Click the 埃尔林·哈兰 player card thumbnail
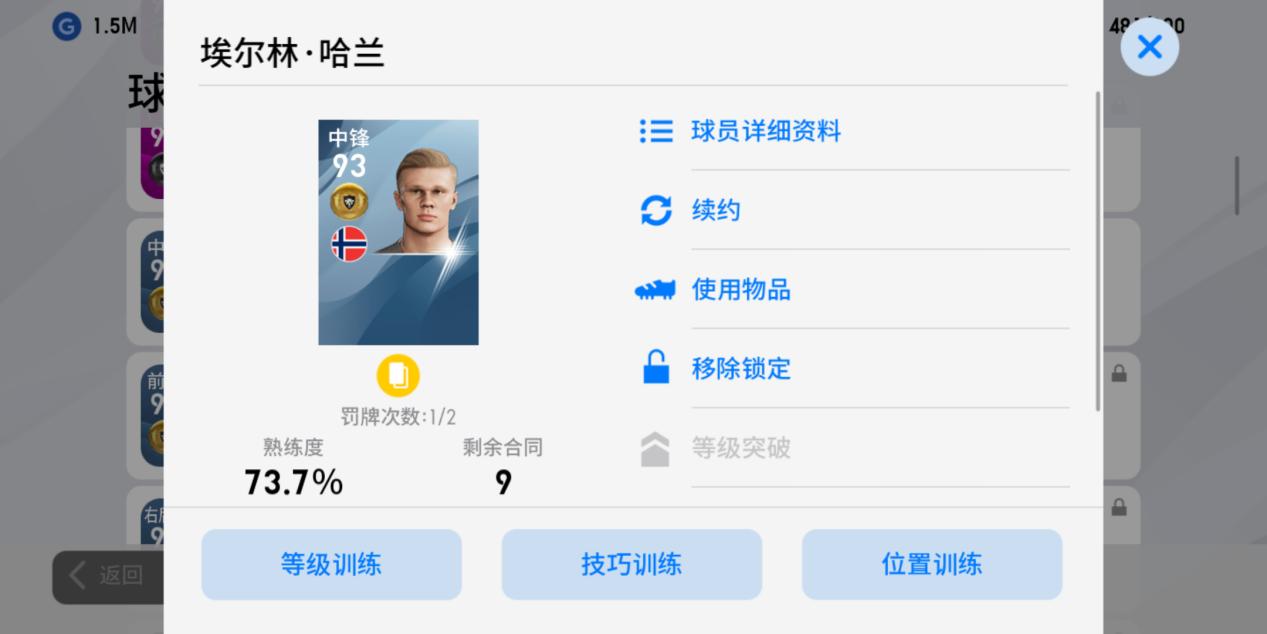The width and height of the screenshot is (1267, 634). pyautogui.click(x=398, y=232)
